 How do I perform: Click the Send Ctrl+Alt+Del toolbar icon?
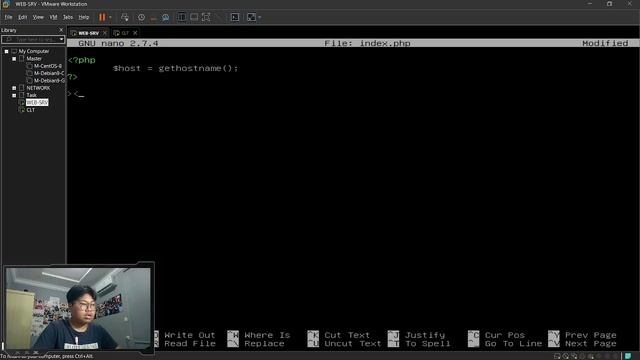point(125,17)
